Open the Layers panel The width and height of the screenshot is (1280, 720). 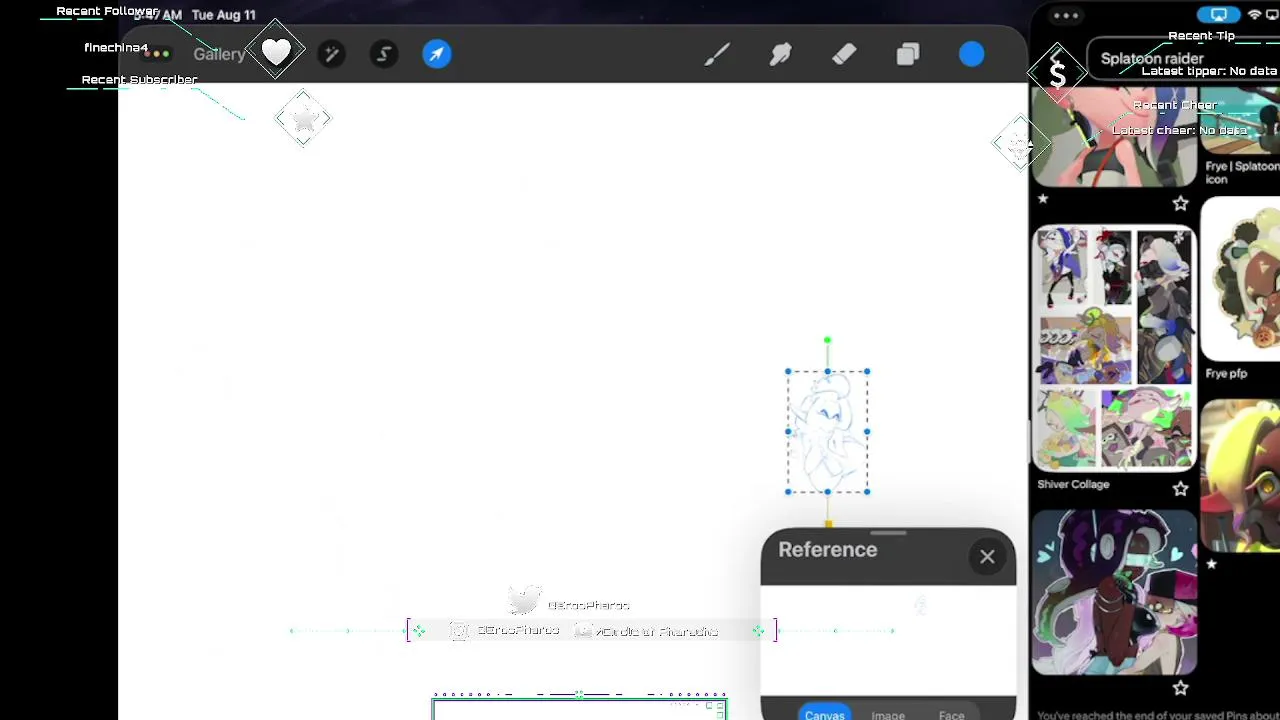point(908,54)
